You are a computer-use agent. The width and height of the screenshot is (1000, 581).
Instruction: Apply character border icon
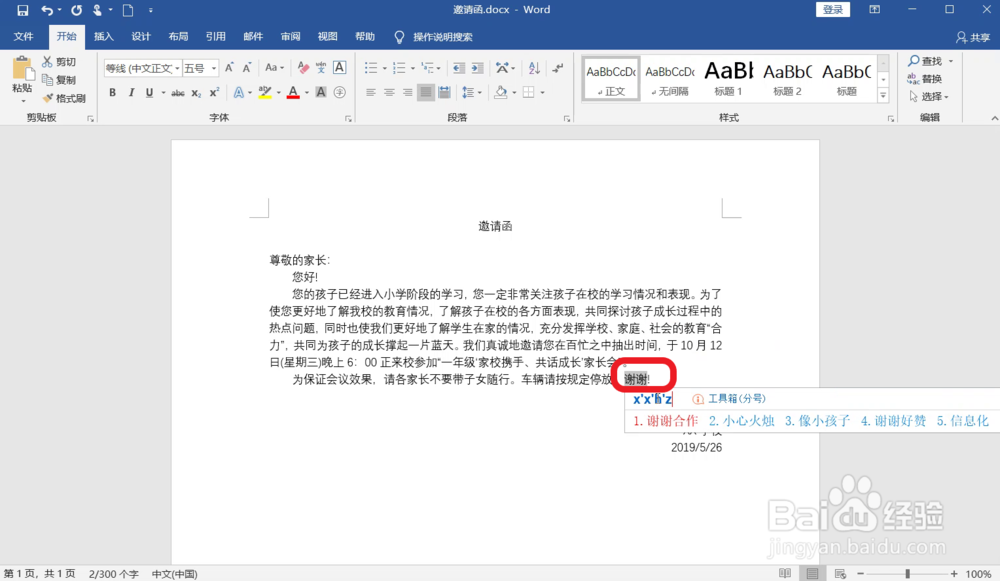[x=340, y=68]
